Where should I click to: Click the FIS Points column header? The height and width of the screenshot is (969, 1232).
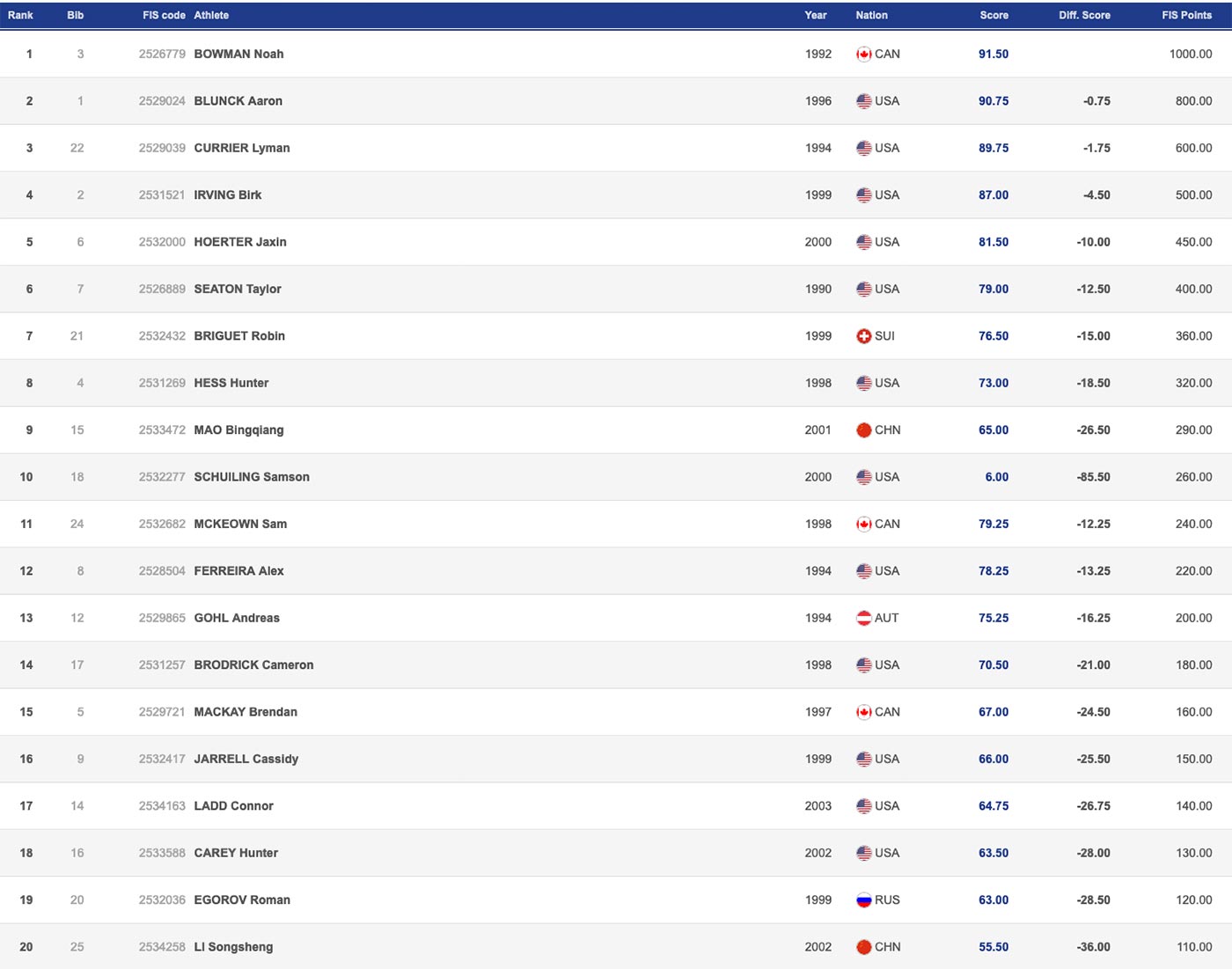(1186, 15)
